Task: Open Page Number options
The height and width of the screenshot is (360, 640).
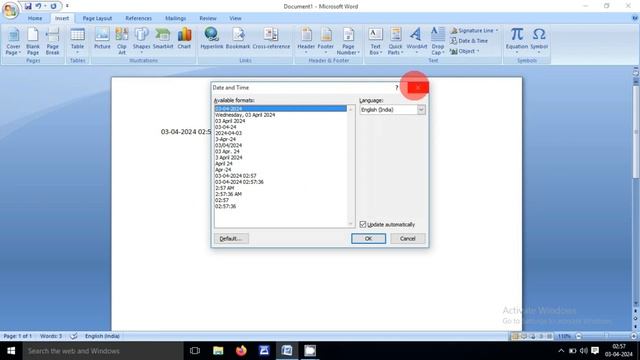Action: click(x=348, y=41)
